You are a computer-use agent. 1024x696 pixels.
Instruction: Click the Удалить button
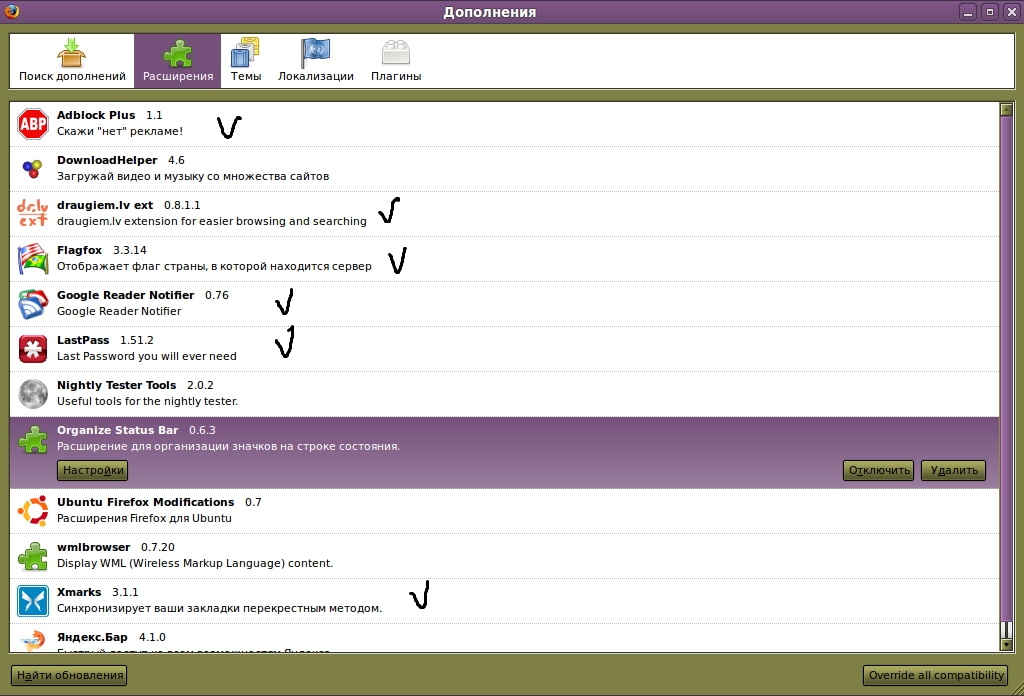click(953, 470)
